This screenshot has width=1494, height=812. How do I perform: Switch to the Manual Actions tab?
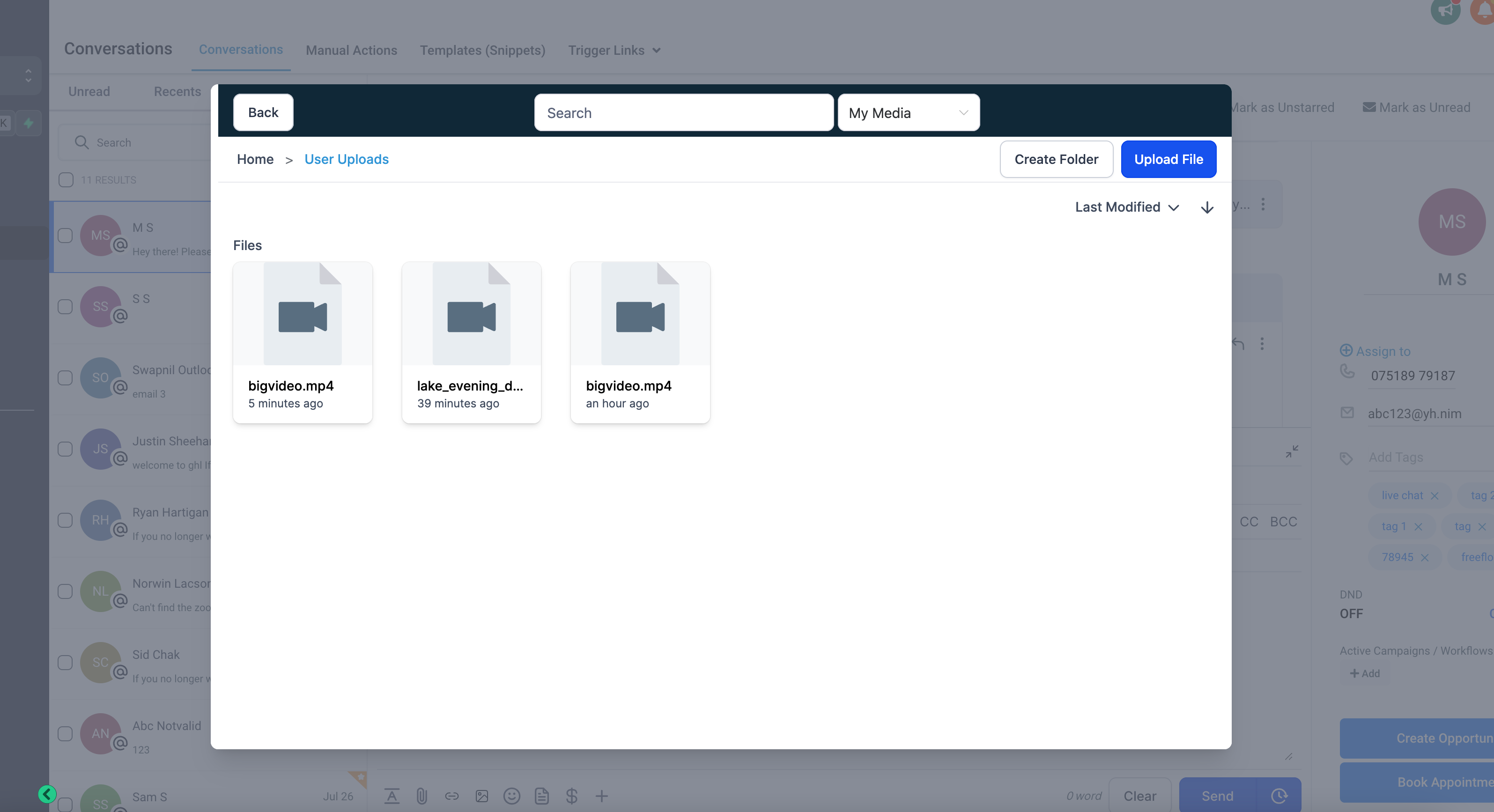point(351,51)
